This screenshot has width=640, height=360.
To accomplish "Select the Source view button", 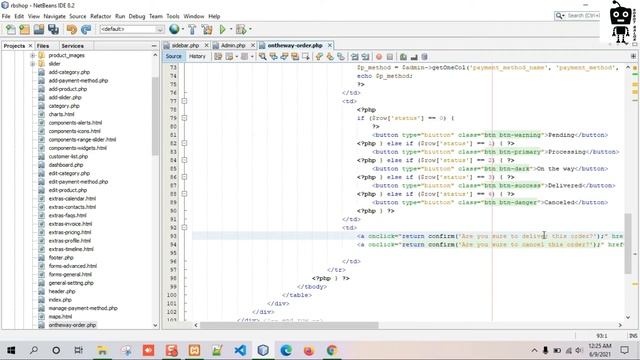I will 173,56.
